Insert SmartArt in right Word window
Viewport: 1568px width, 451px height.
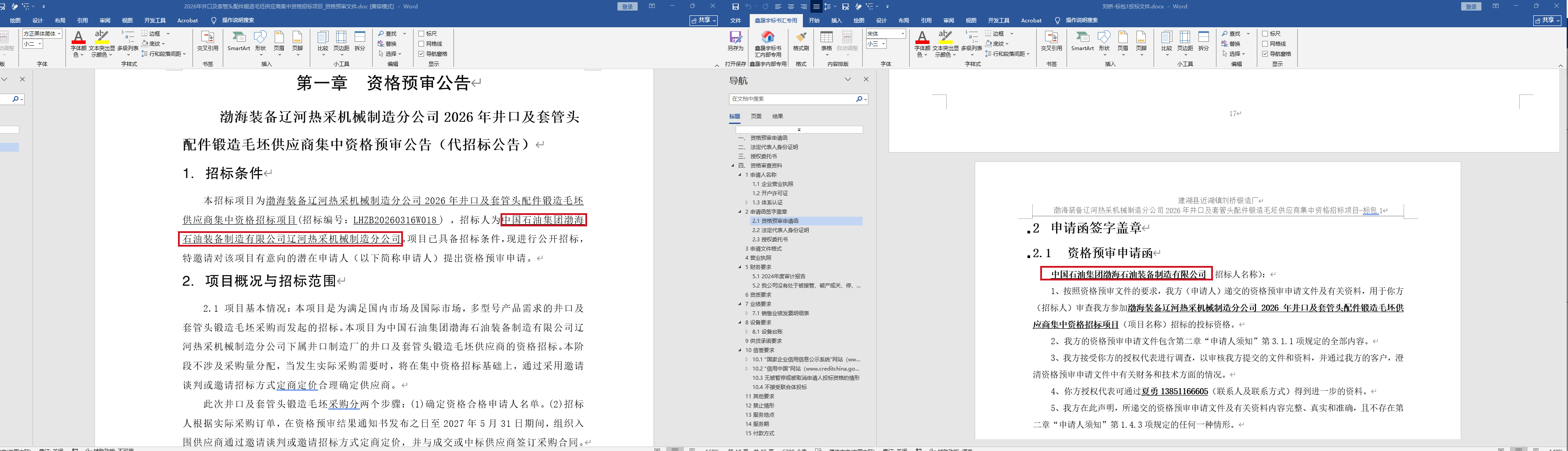point(1082,41)
